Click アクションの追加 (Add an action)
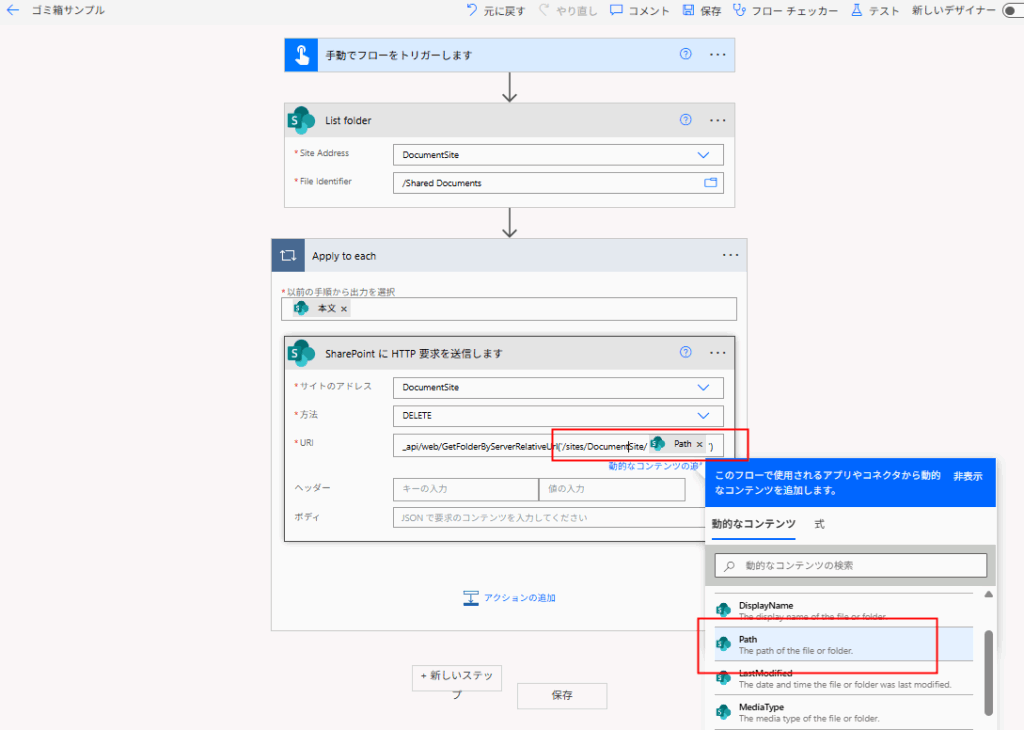This screenshot has width=1024, height=730. [509, 597]
